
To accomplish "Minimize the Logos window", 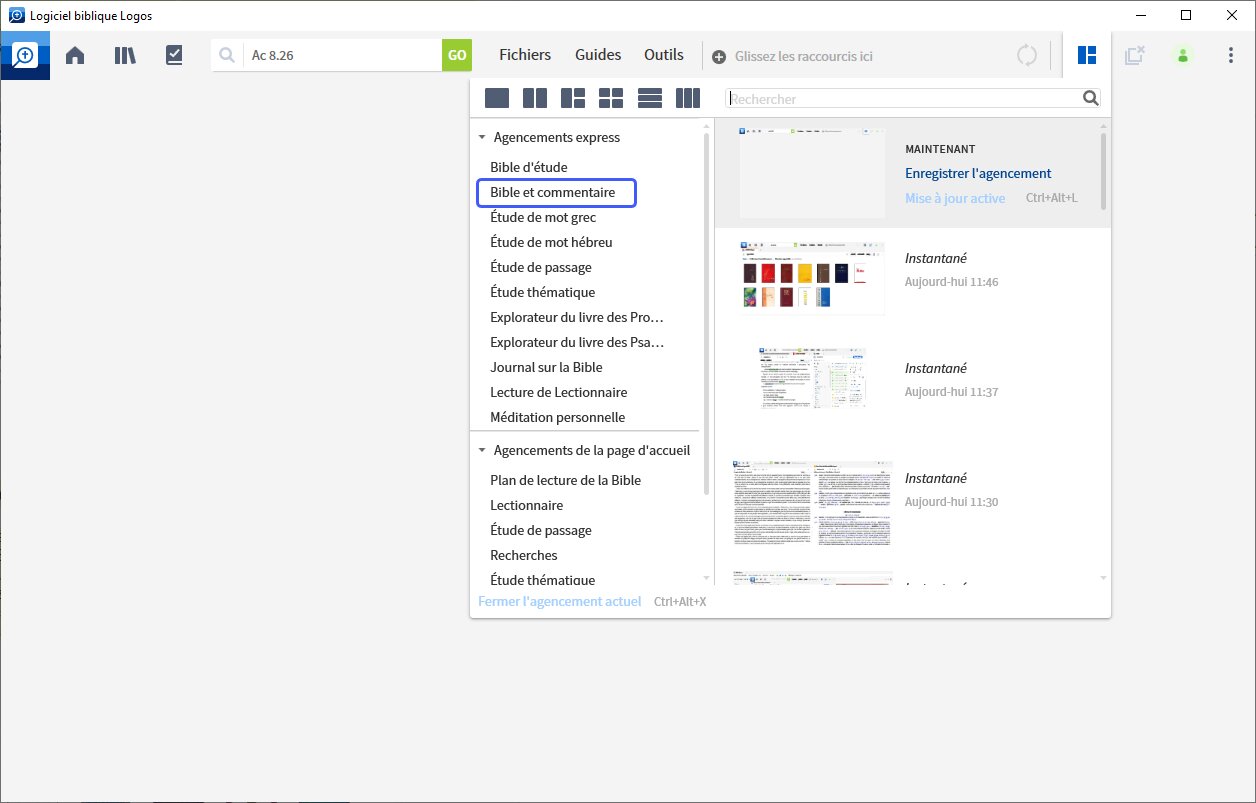I will coord(1140,15).
